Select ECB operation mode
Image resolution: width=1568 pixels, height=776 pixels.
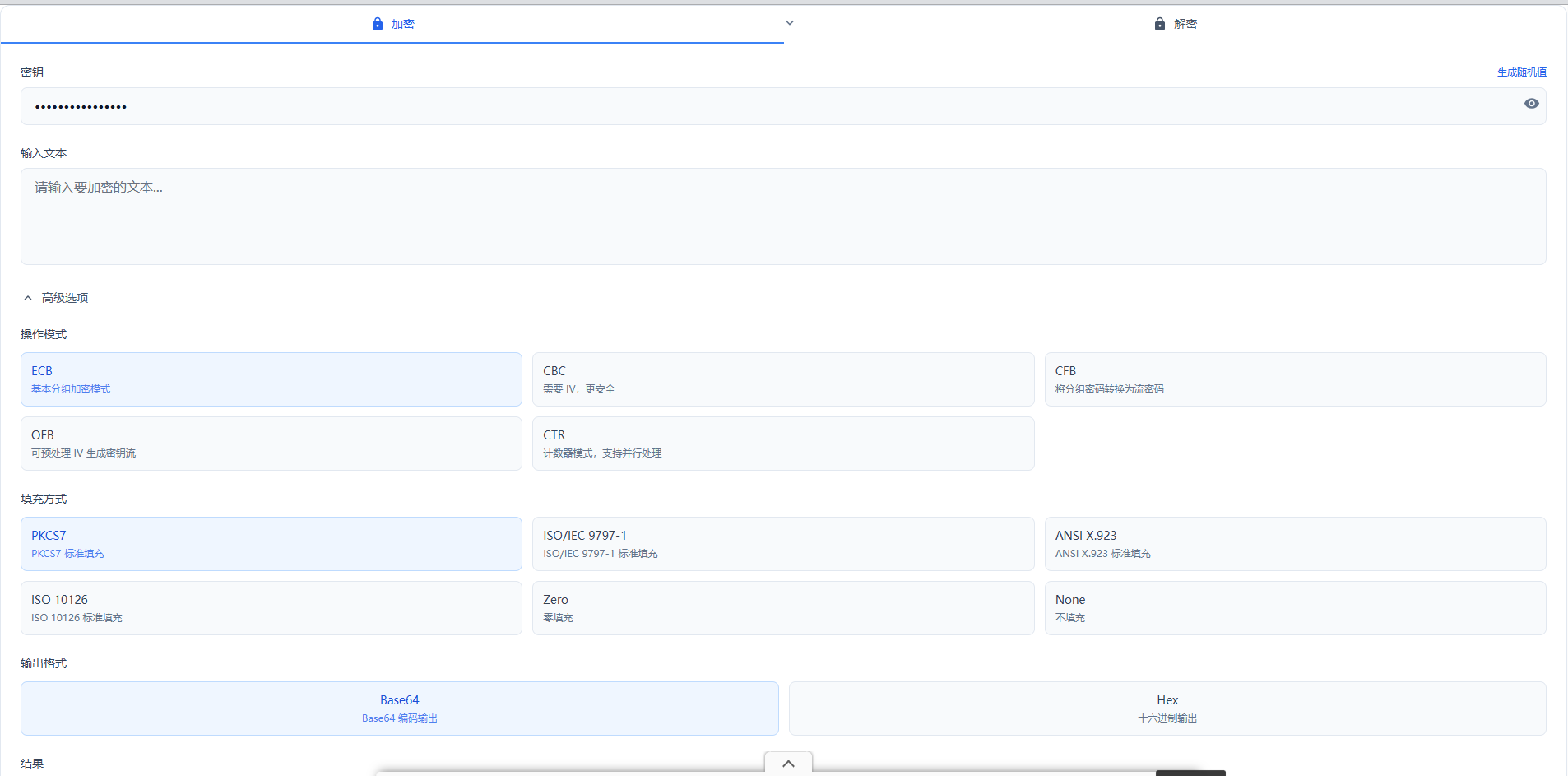pyautogui.click(x=271, y=379)
